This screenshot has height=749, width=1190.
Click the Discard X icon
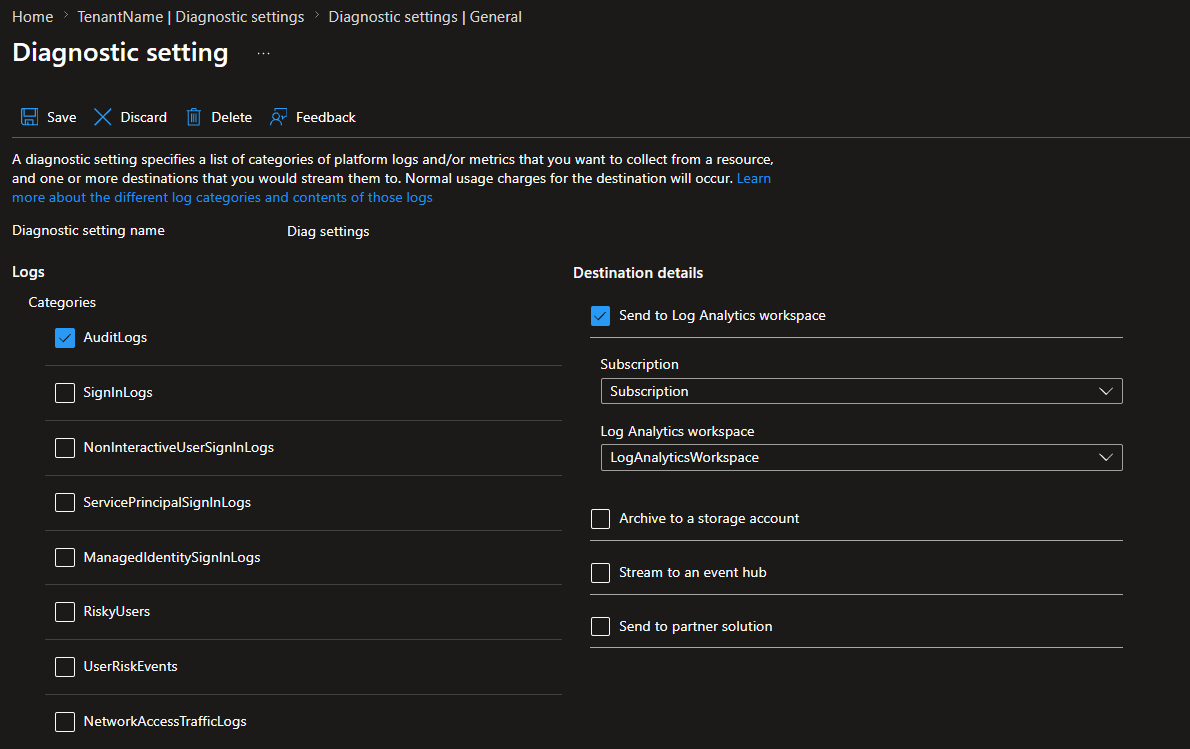click(x=102, y=117)
